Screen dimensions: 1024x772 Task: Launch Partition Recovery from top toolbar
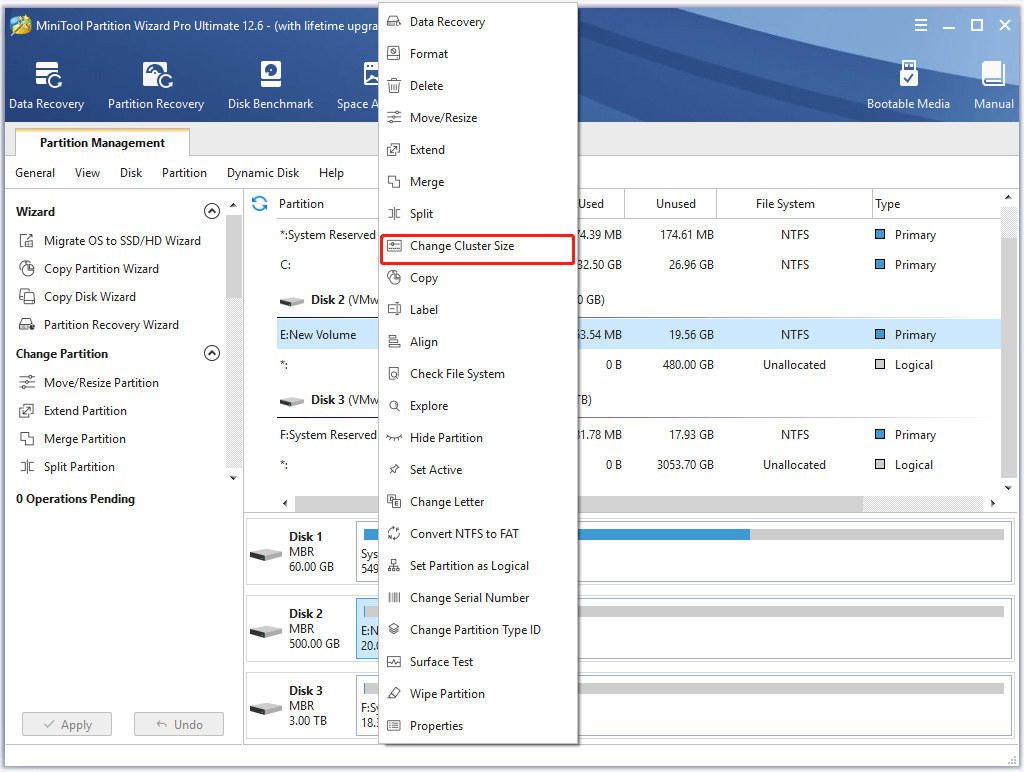tap(156, 84)
